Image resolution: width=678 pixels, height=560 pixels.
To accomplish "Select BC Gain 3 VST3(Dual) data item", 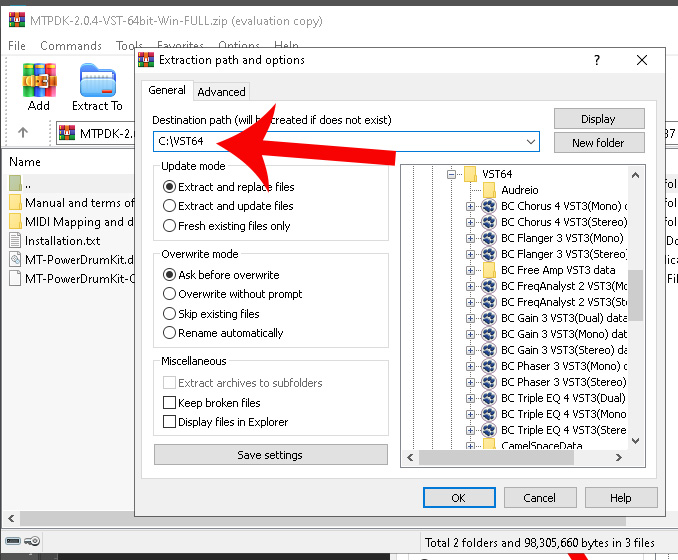I will 563,318.
